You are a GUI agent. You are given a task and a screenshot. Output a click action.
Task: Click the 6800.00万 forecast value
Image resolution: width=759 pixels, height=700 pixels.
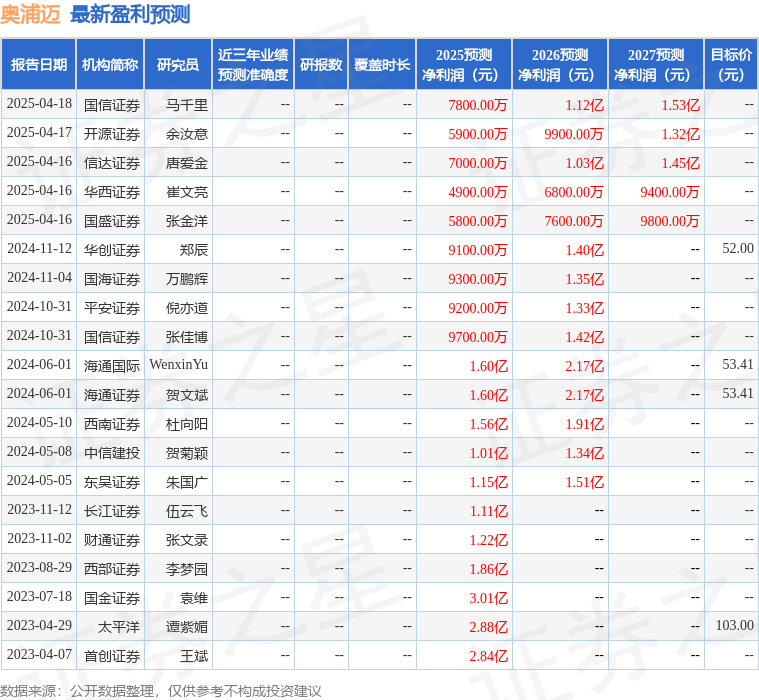point(574,192)
